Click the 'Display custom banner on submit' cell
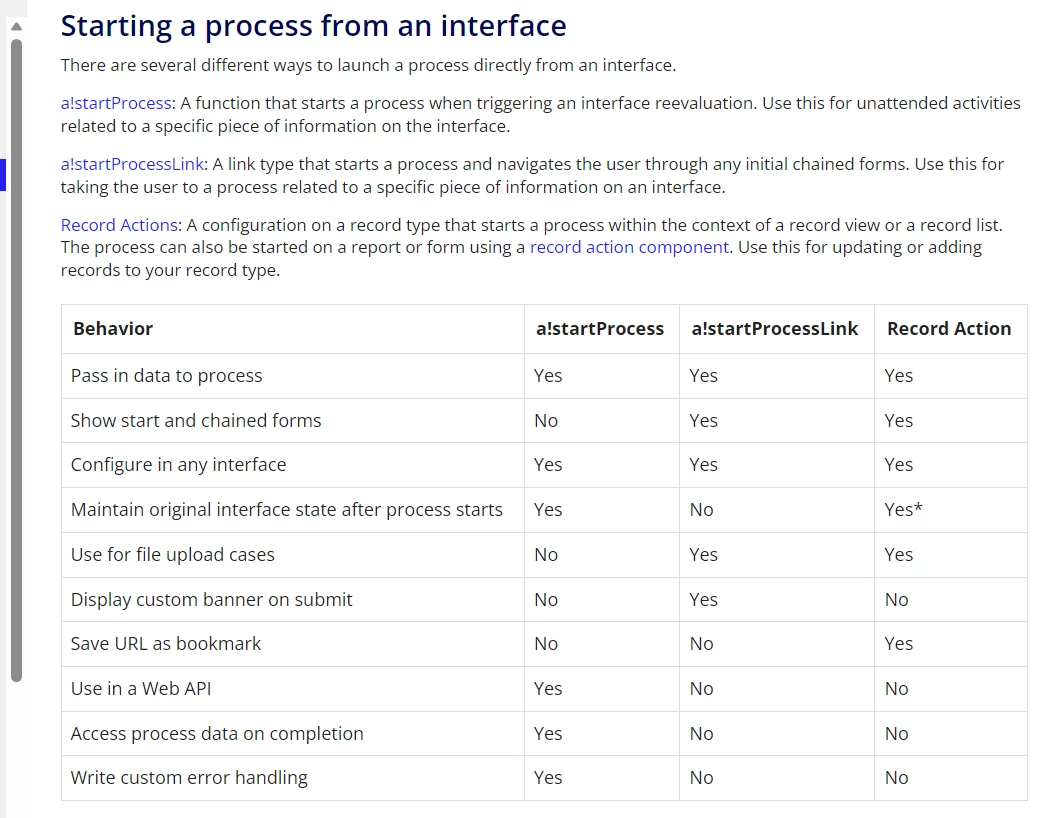The width and height of the screenshot is (1061, 818). click(x=293, y=599)
